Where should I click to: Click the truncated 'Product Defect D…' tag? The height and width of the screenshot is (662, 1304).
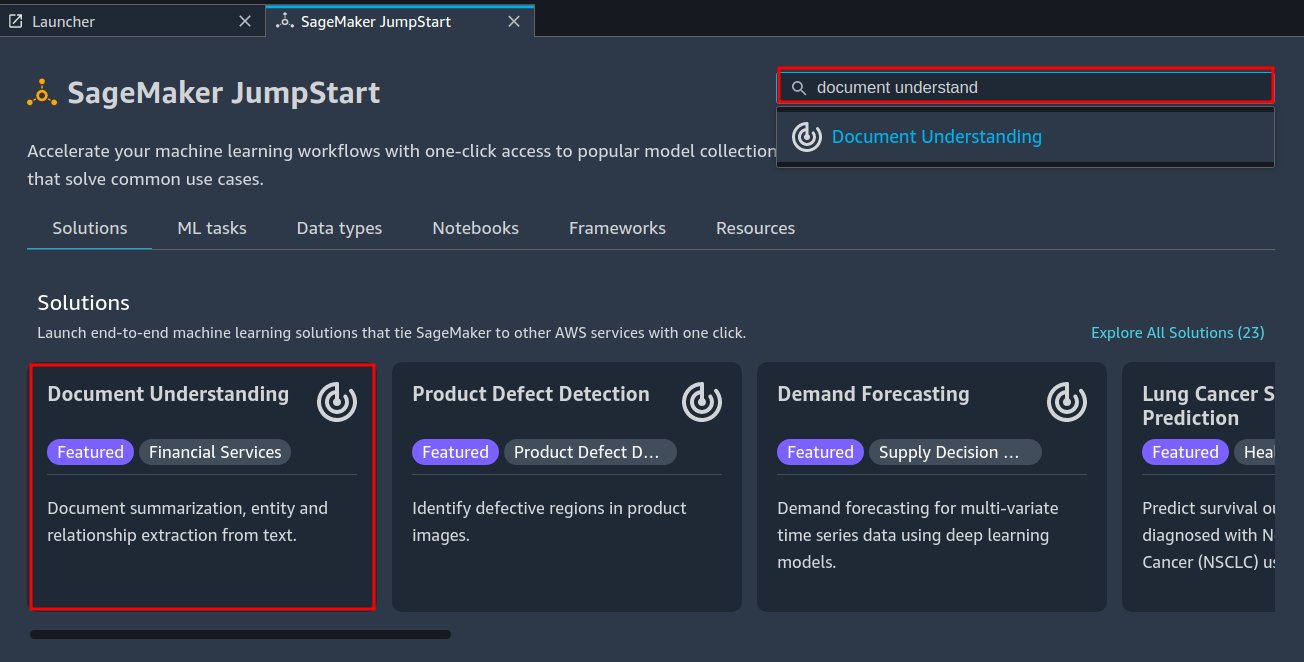[x=590, y=452]
